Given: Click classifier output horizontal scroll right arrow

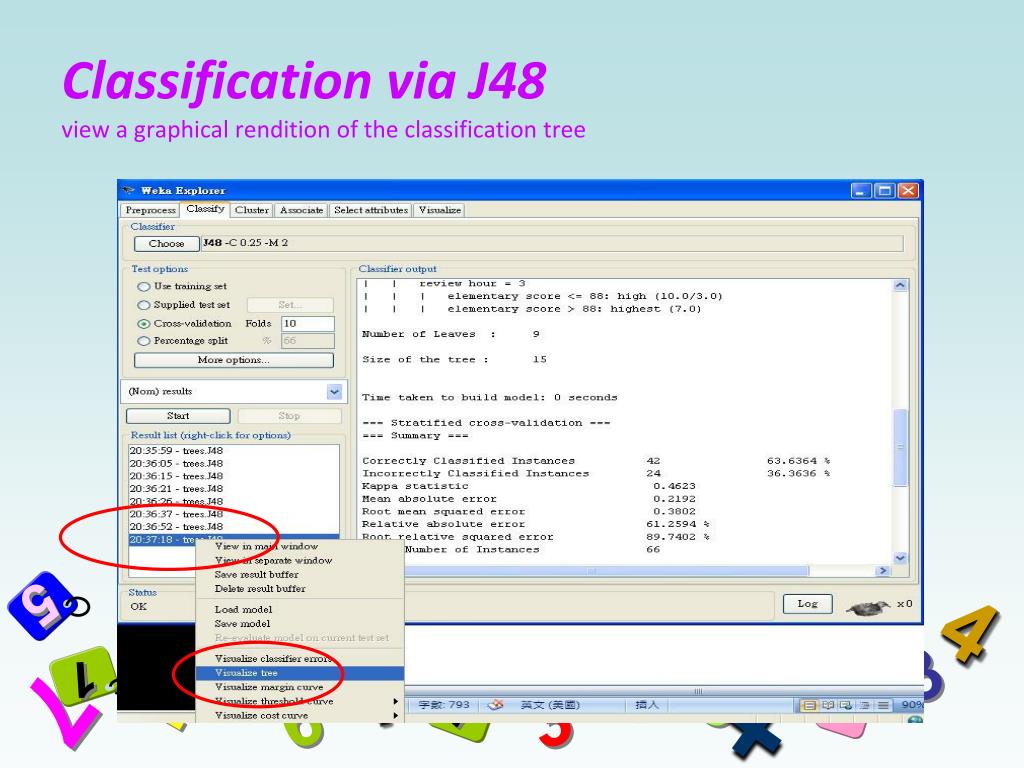Looking at the screenshot, I should pyautogui.click(x=882, y=571).
